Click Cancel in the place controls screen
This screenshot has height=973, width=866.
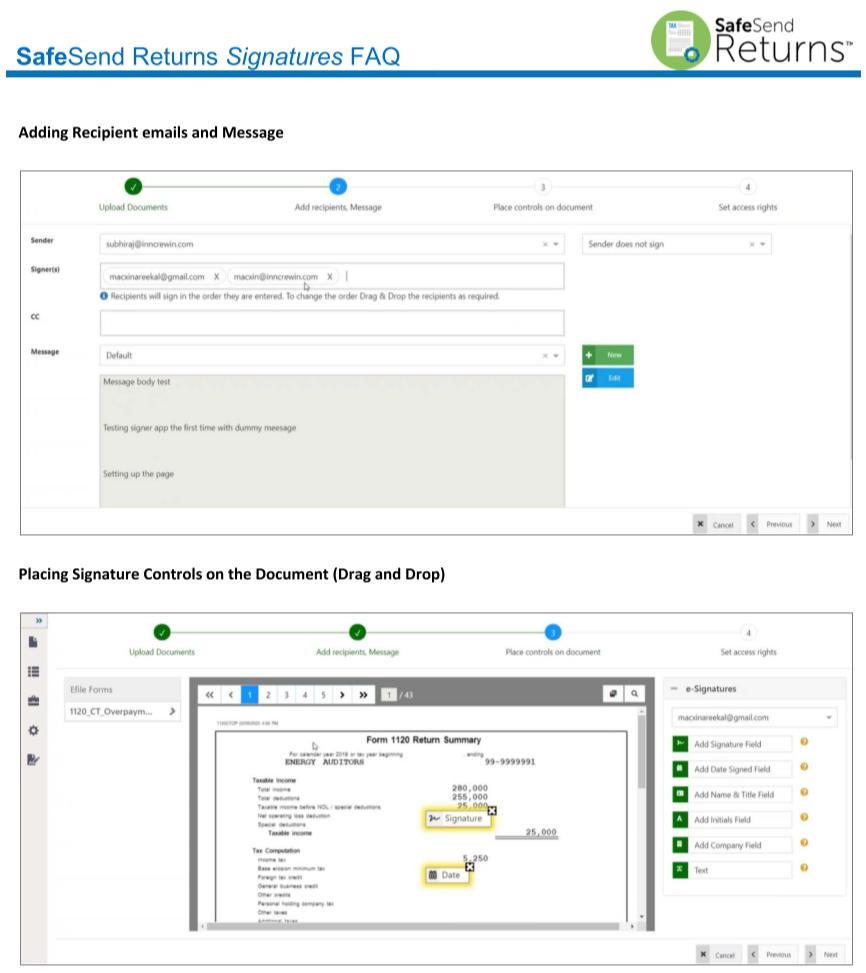coord(718,954)
